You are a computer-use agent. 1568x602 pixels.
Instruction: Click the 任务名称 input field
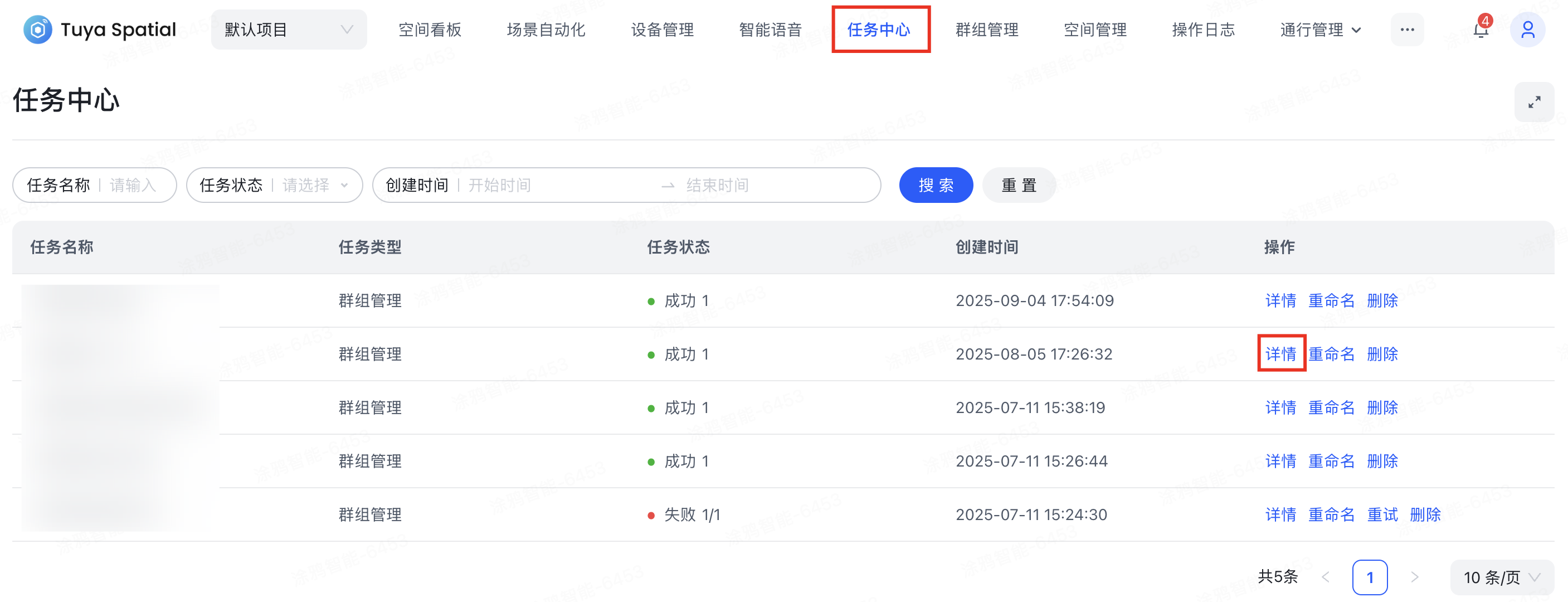point(135,185)
